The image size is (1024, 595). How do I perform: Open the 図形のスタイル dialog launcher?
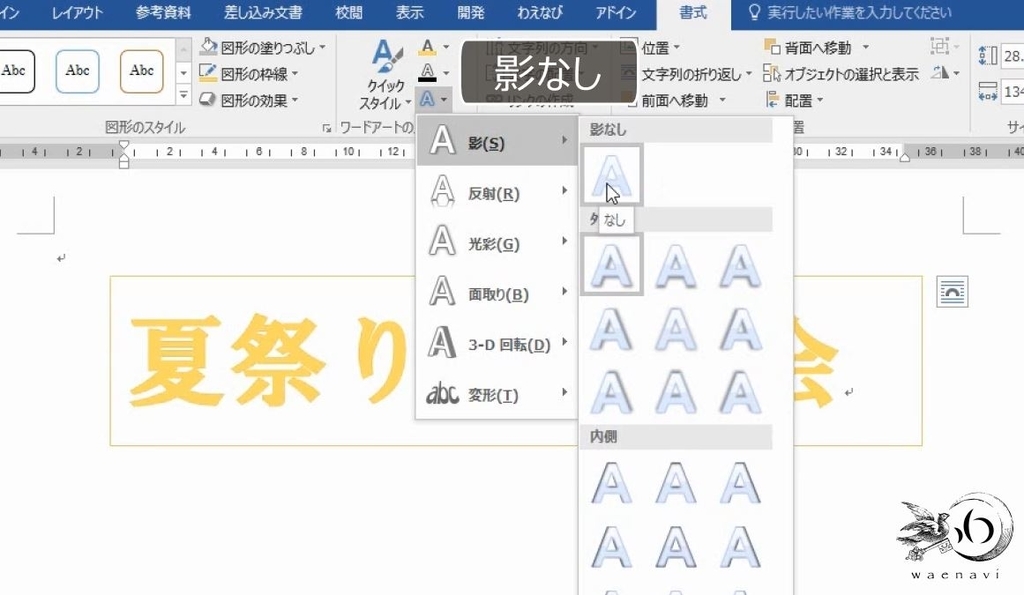coord(327,128)
